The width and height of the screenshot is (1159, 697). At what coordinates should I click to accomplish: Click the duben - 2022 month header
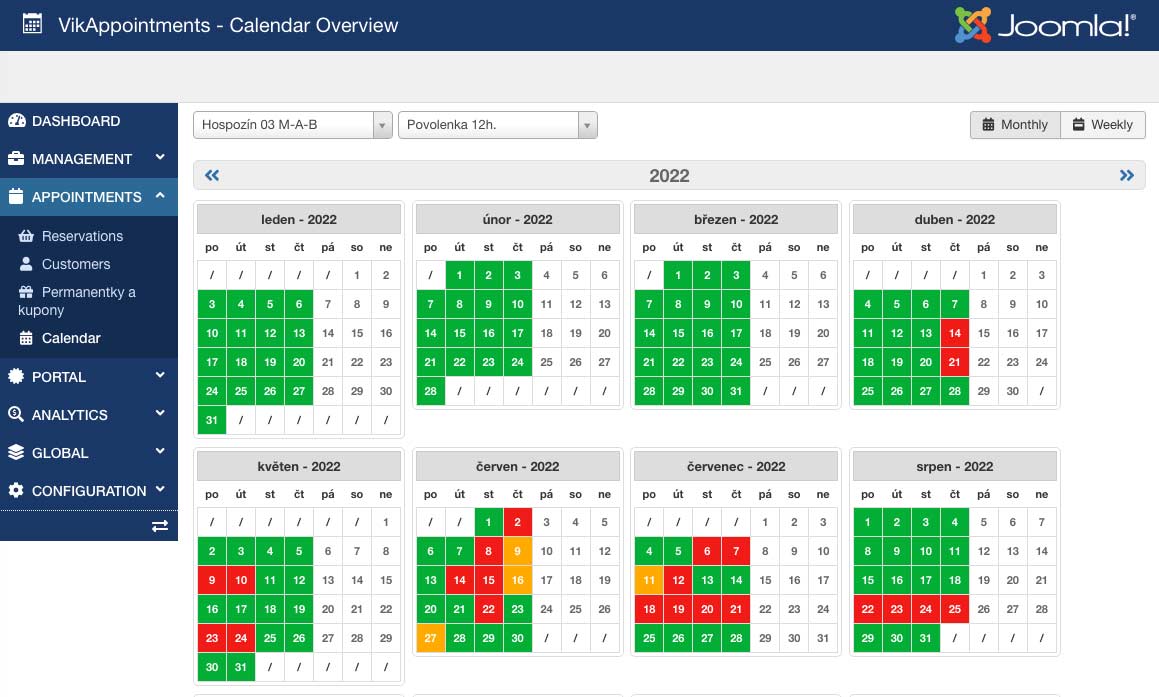pos(954,220)
